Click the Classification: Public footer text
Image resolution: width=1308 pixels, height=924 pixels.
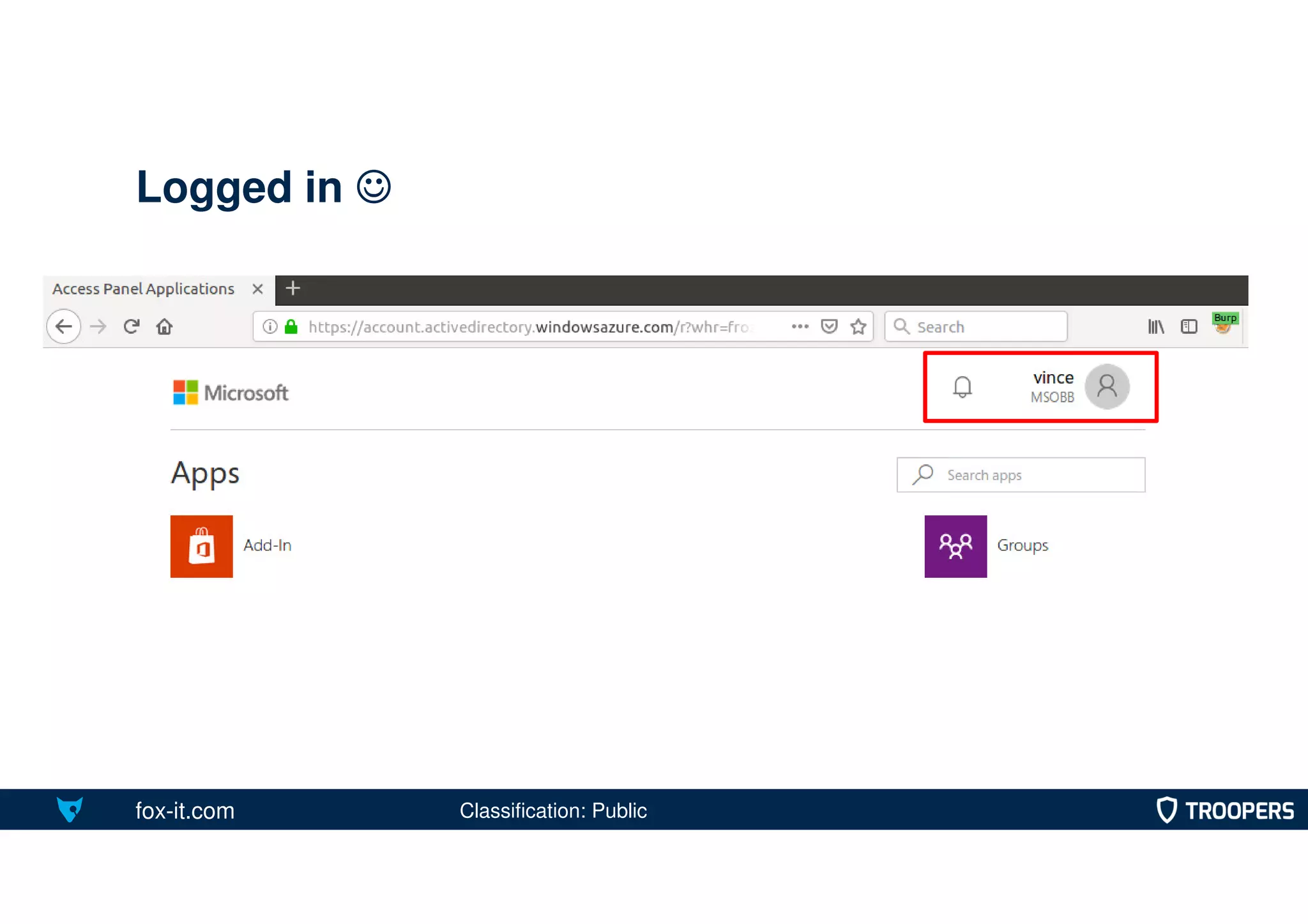tap(553, 811)
